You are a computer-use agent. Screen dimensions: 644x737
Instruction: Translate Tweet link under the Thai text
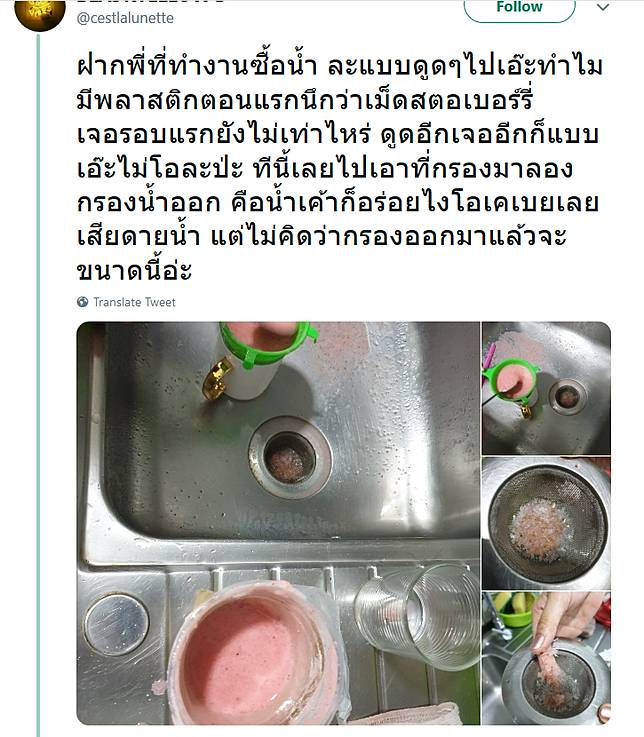pos(134,302)
